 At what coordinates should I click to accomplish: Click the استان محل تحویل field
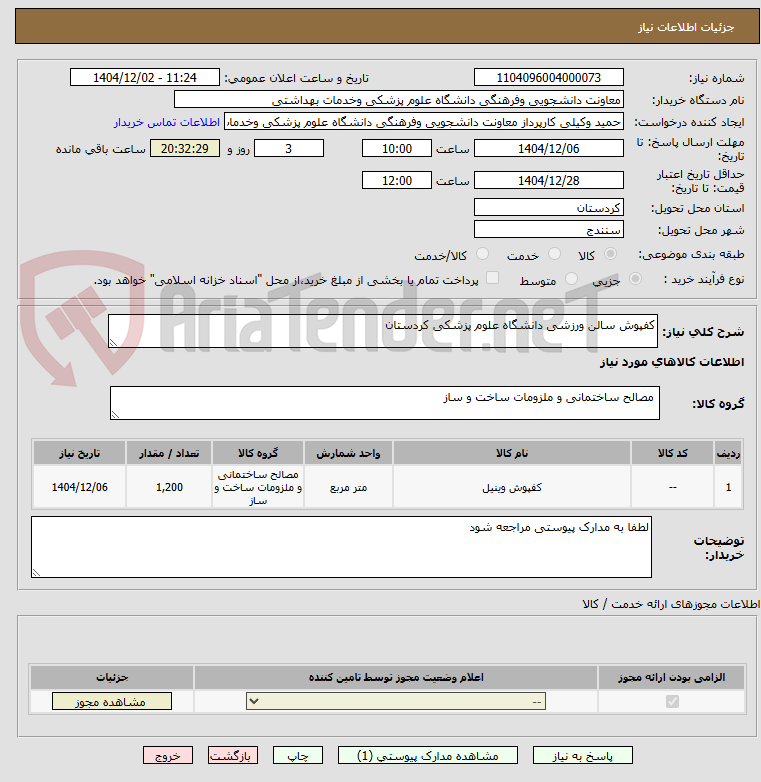point(549,207)
